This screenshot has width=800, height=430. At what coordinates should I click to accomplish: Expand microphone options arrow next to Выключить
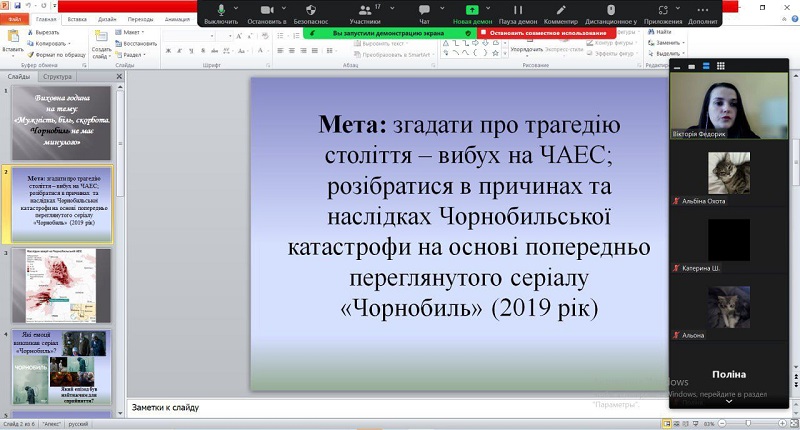(x=238, y=10)
